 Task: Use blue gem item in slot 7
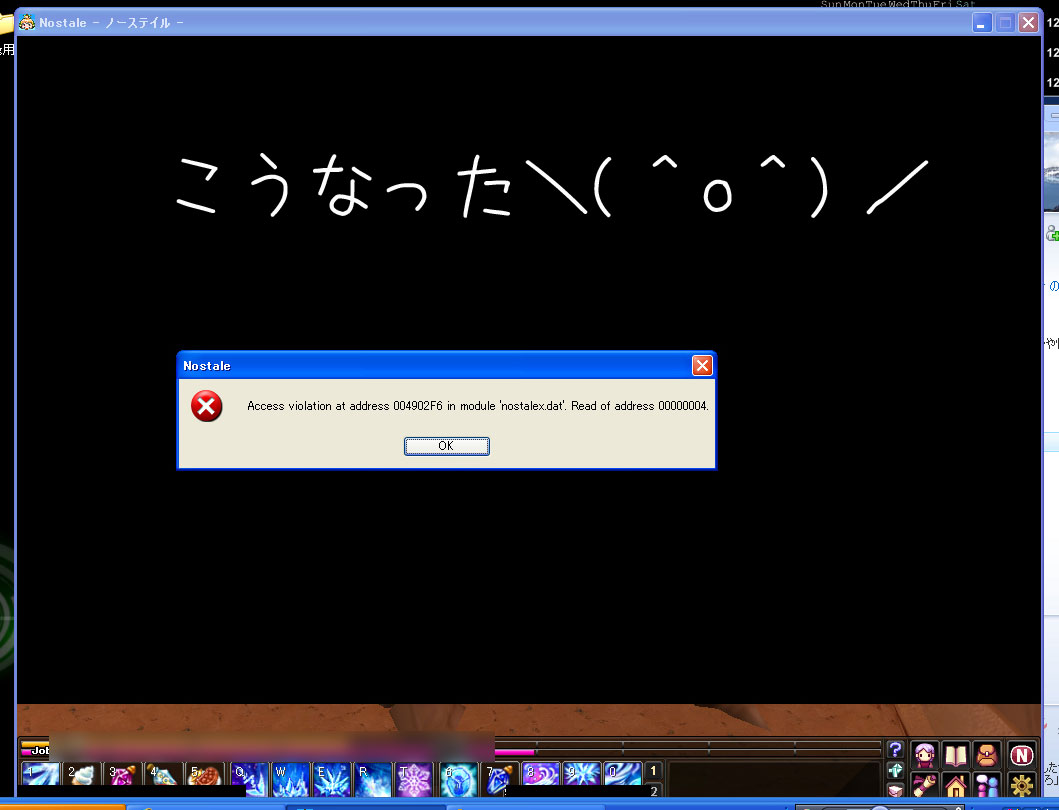click(x=500, y=777)
